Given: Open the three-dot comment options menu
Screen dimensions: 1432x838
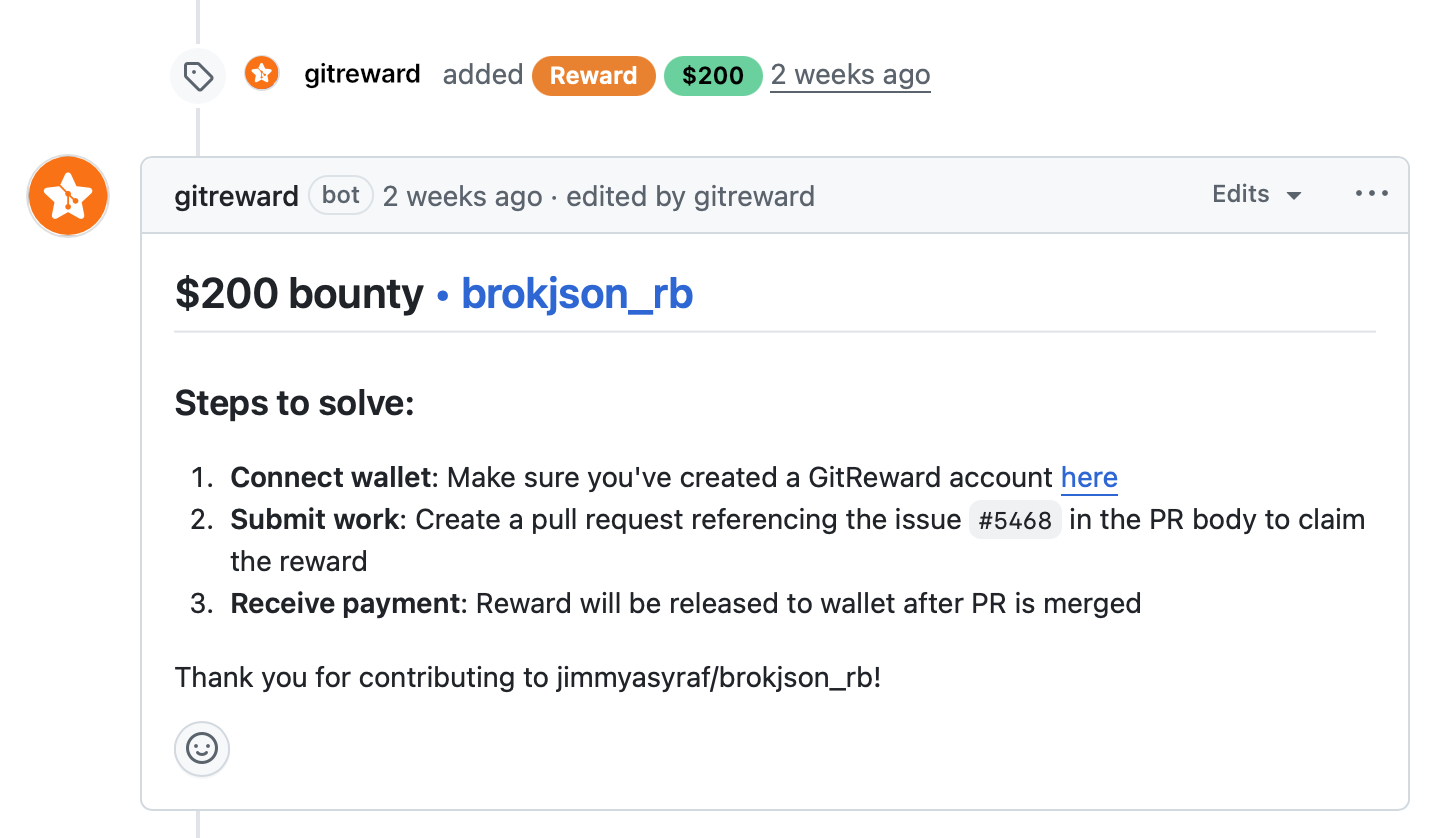Looking at the screenshot, I should coord(1371,194).
